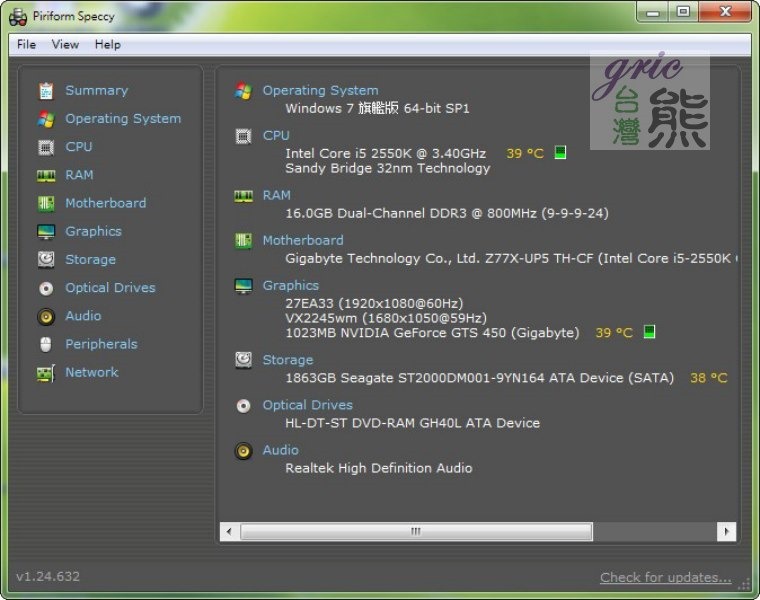
Task: Click the Graphics heading link in summary
Action: pyautogui.click(x=291, y=286)
